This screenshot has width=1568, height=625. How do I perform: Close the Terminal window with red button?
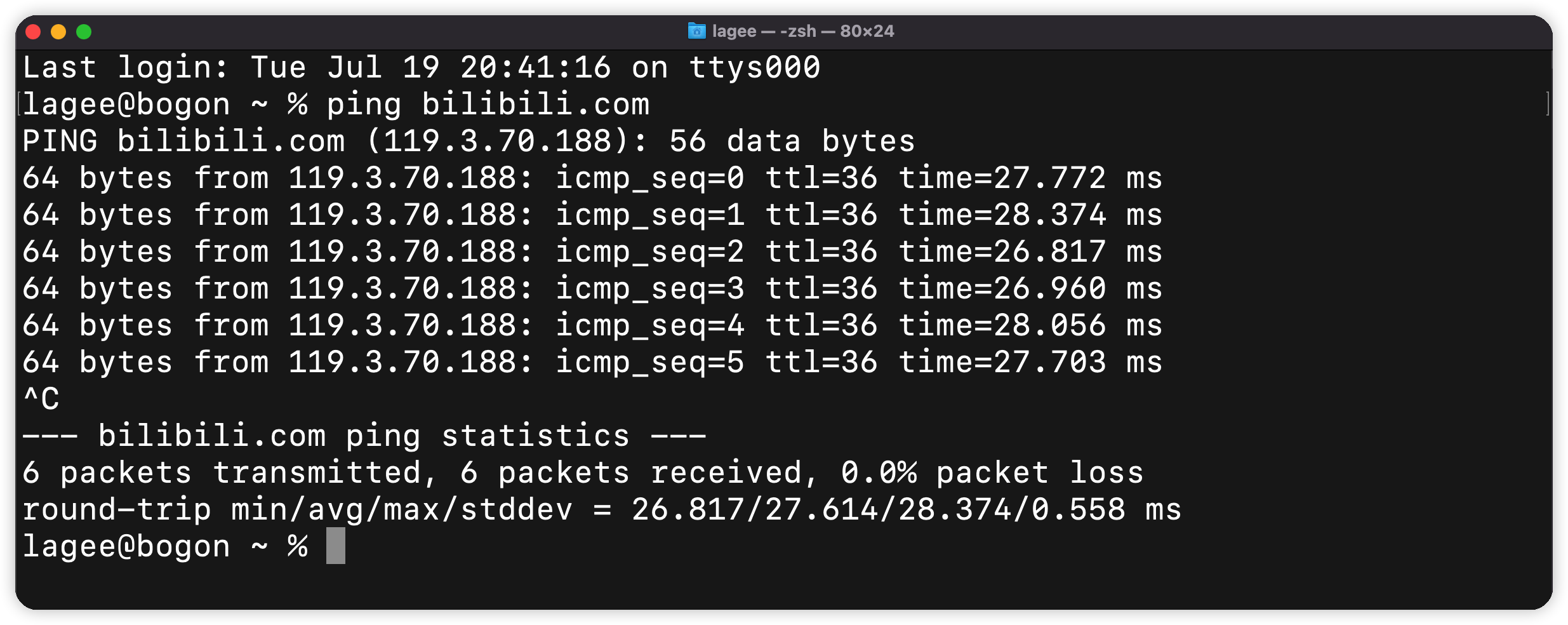[33, 32]
